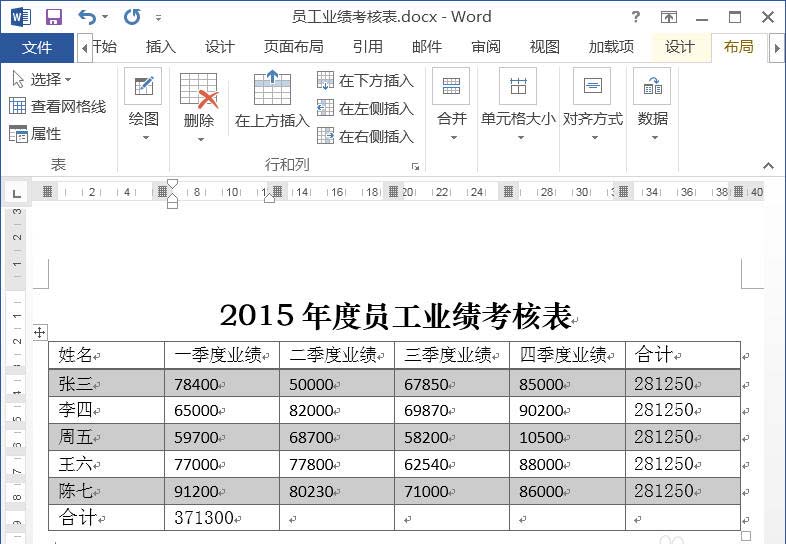The width and height of the screenshot is (786, 544).
Task: Collapse the ribbon with the chevron arrow
Action: pyautogui.click(x=769, y=166)
